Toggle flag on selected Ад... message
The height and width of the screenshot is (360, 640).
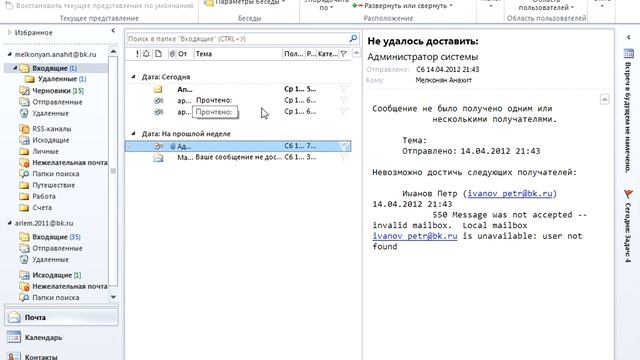tap(344, 146)
